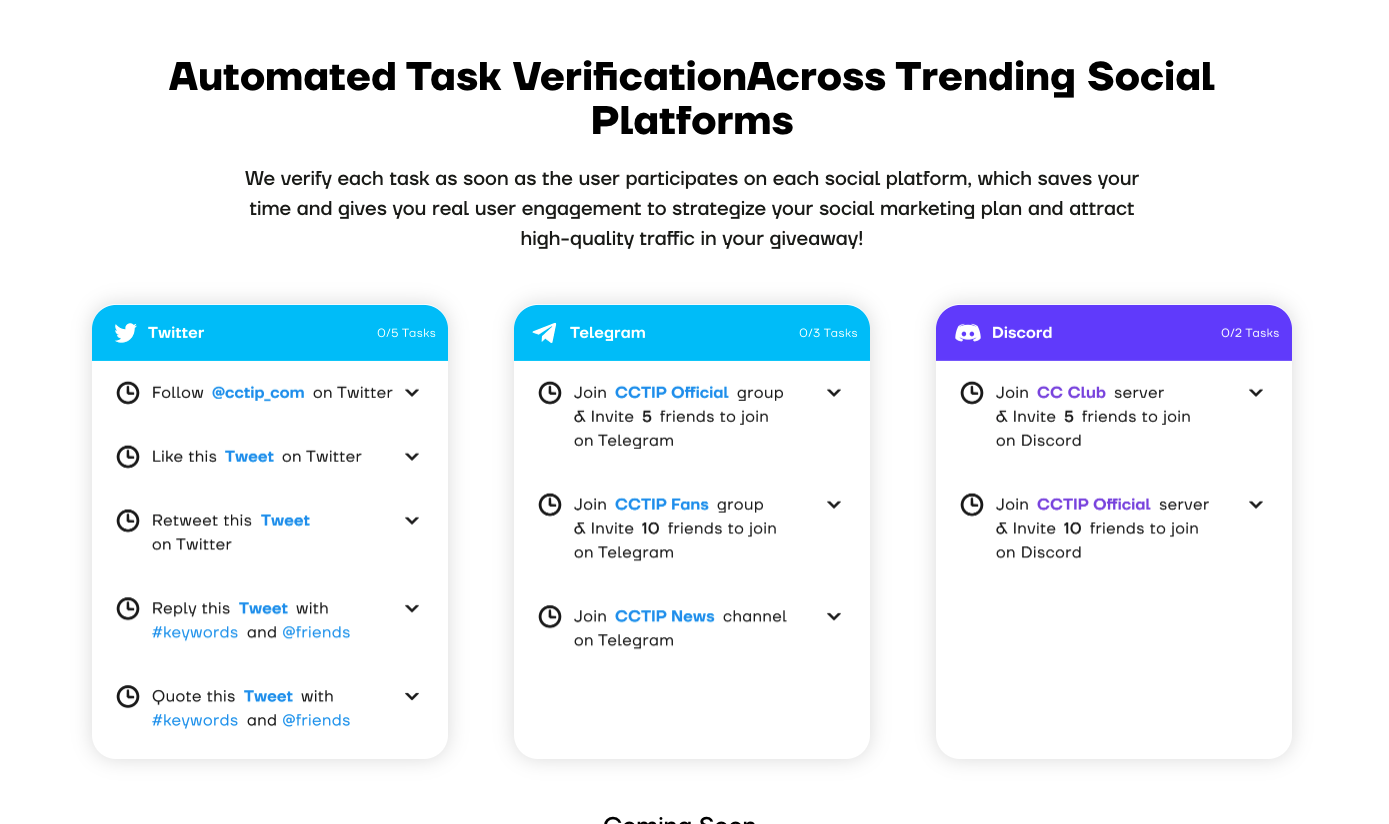The image size is (1389, 824).
Task: Expand the Retweet this Tweet task
Action: [x=412, y=521]
